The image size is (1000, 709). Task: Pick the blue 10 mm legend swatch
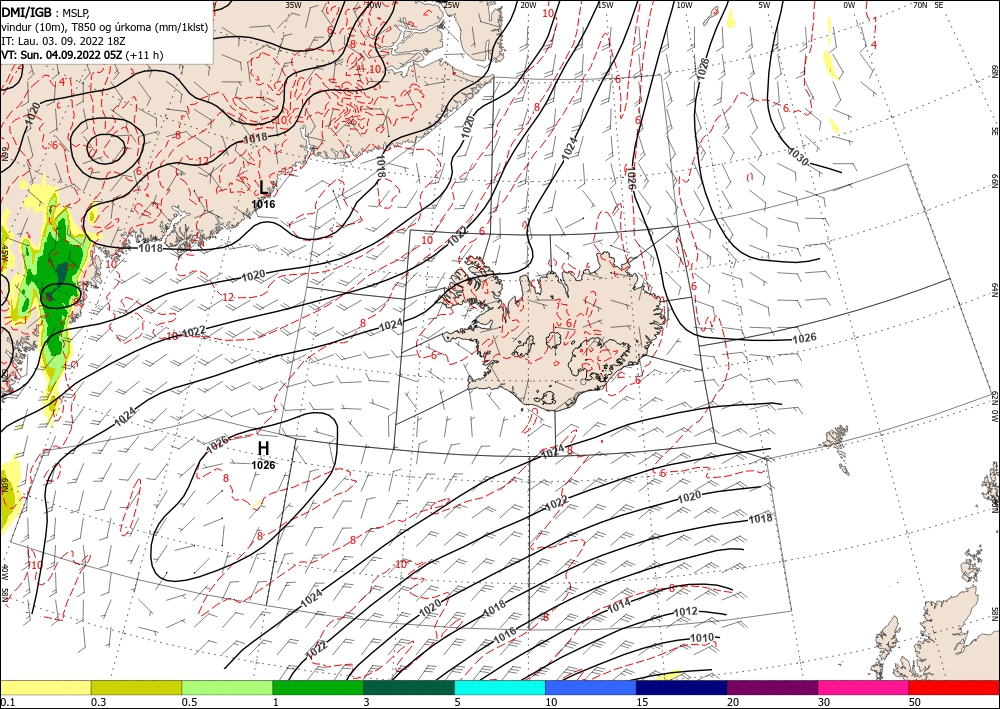point(591,687)
